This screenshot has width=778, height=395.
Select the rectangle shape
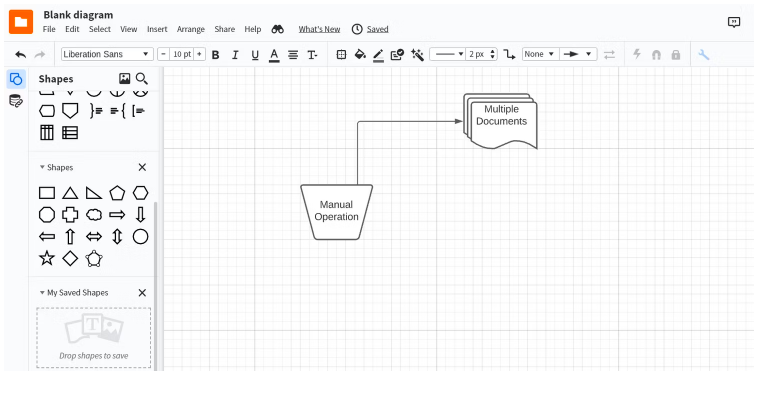point(47,193)
